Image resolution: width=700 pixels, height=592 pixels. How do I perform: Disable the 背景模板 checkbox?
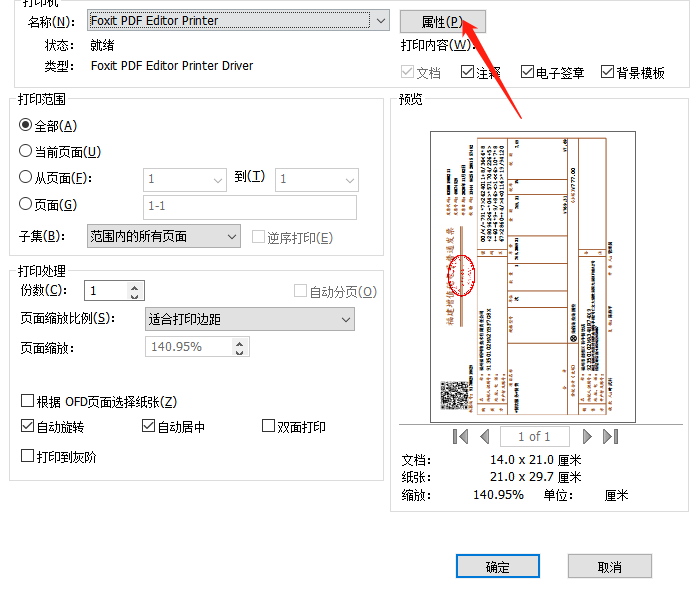(x=607, y=72)
